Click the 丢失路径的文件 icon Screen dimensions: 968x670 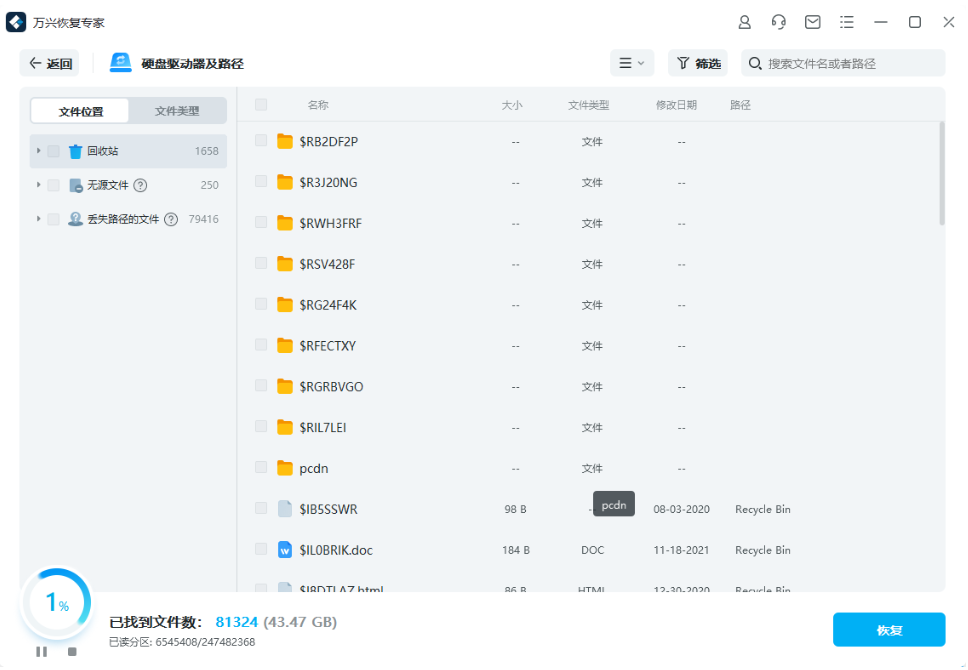(75, 219)
